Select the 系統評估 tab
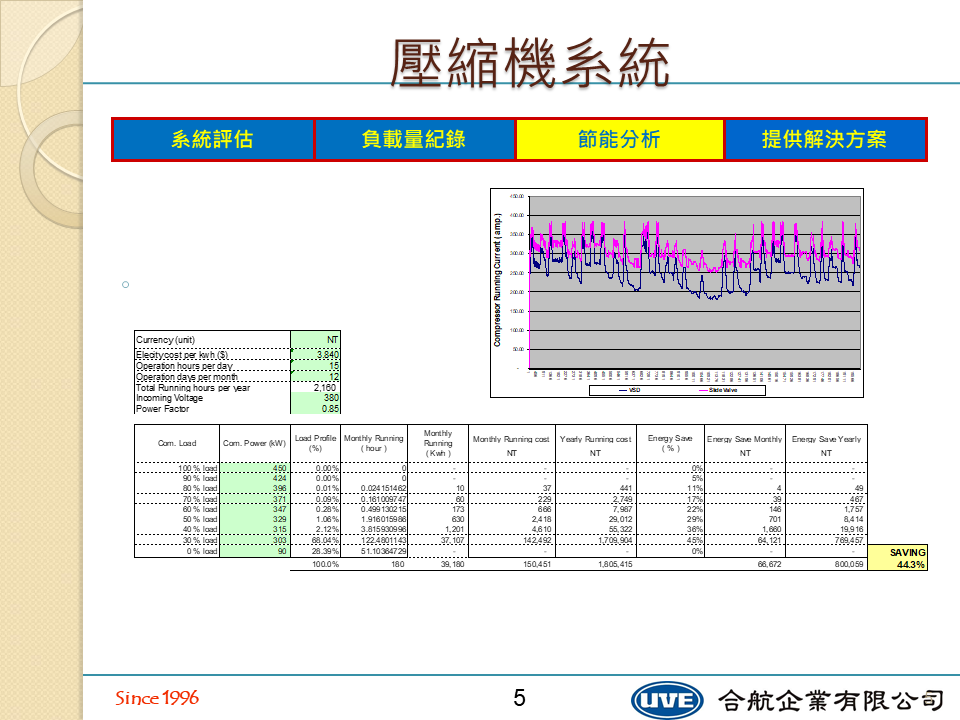The image size is (960, 720). point(212,140)
